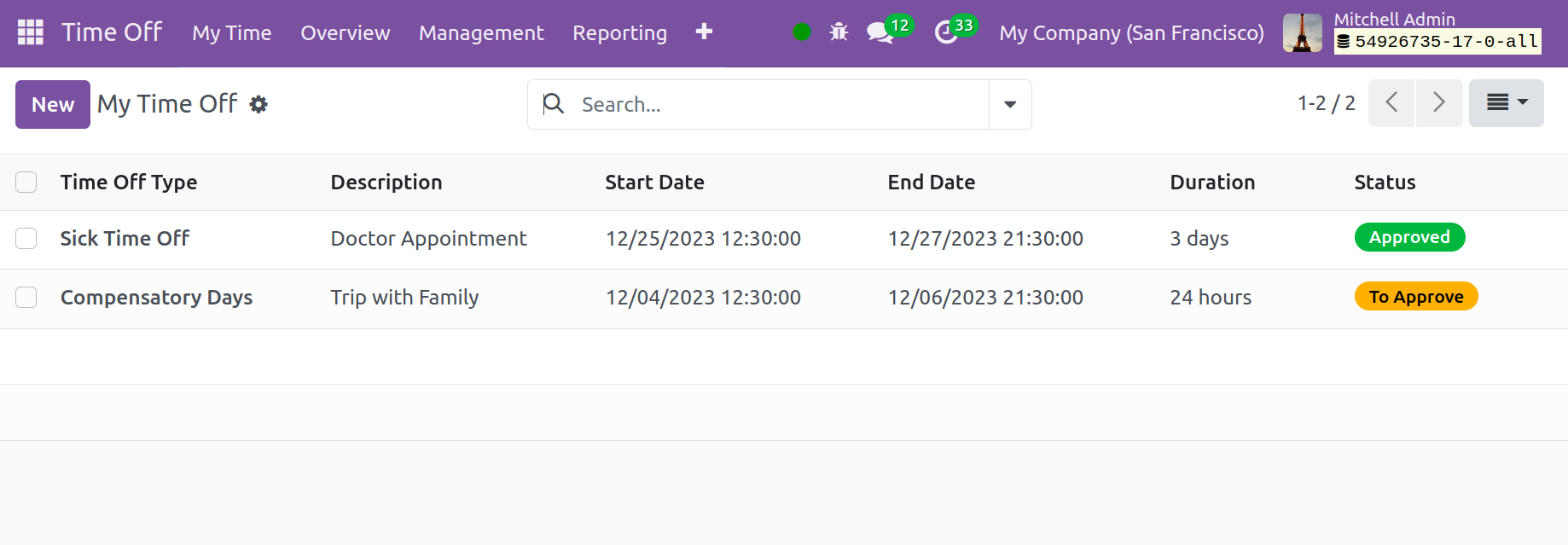Check the Compensatory Days row
Viewport: 1568px width, 545px height.
[x=26, y=297]
